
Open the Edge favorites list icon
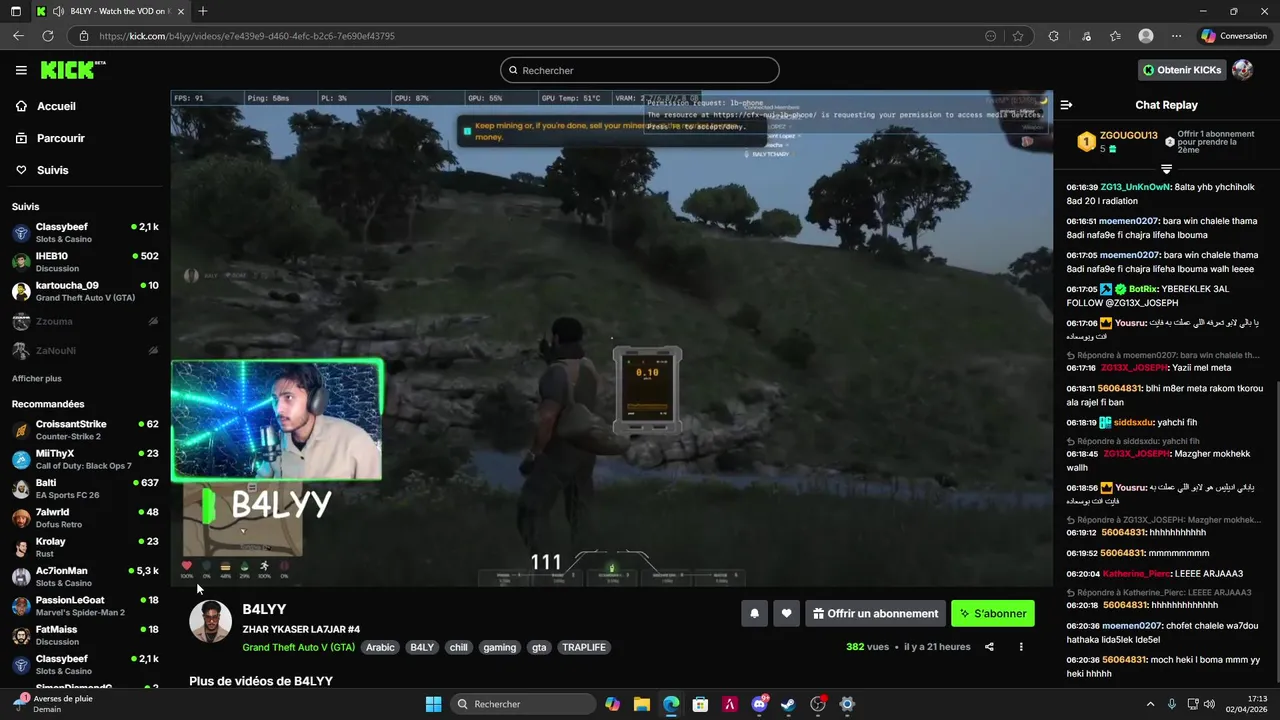(1115, 36)
